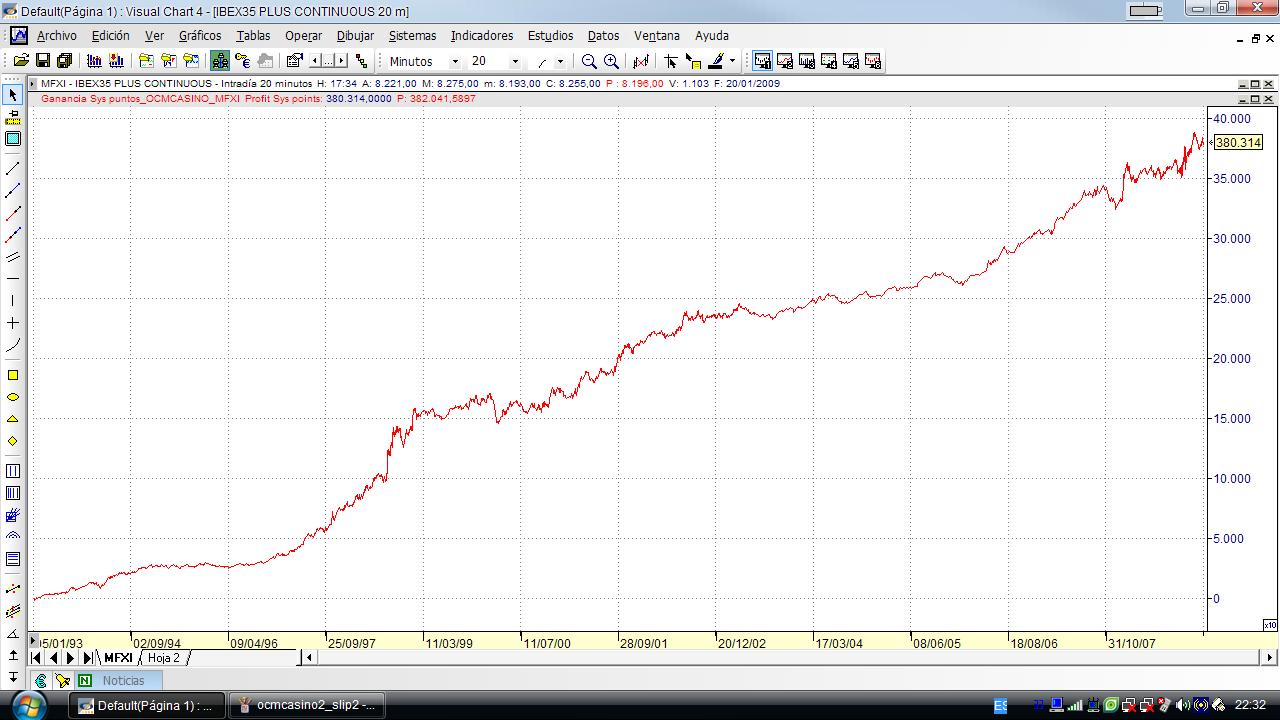Switch to the Hoja 2 sheet tab
Viewport: 1280px width, 720px height.
click(164, 658)
